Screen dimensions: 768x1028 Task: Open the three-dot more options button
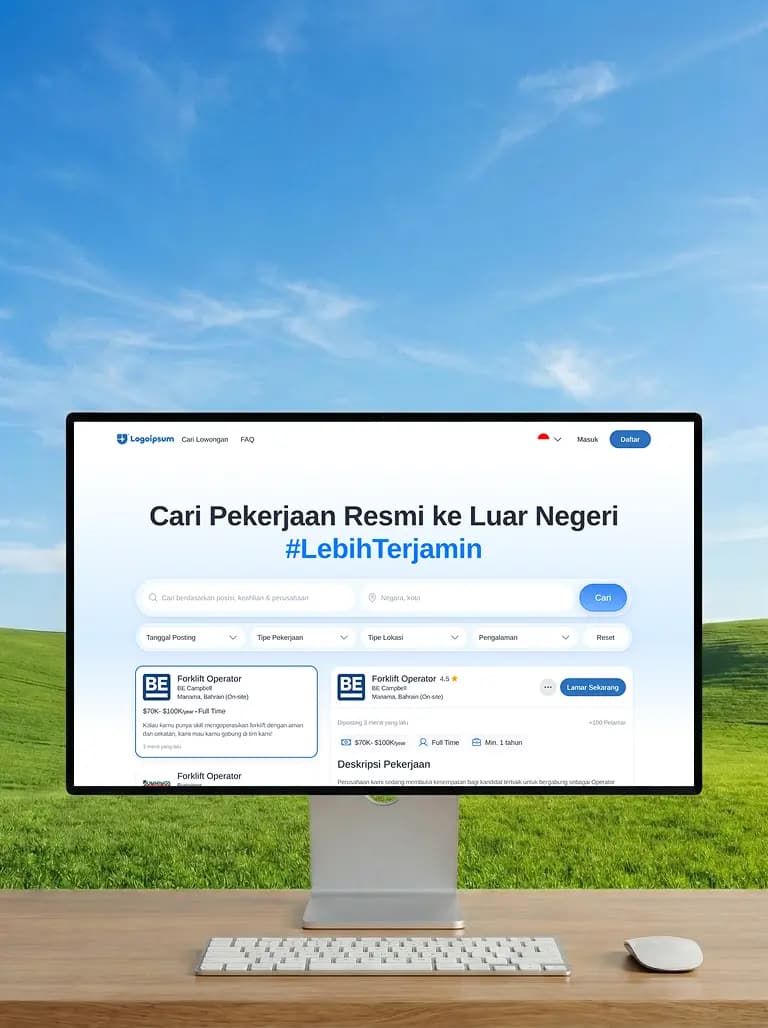click(547, 687)
